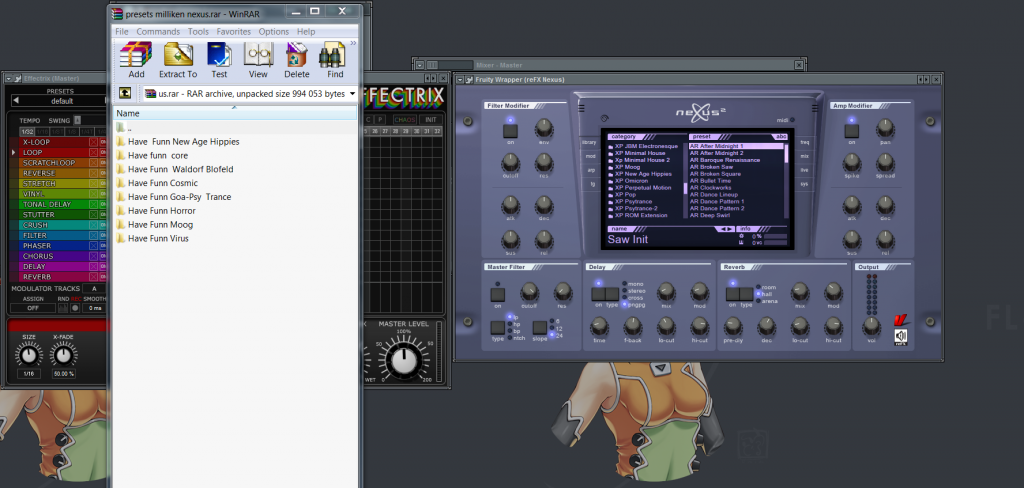Screen dimensions: 1024x488
Task: Go up one level with arrow icon
Action: click(125, 93)
